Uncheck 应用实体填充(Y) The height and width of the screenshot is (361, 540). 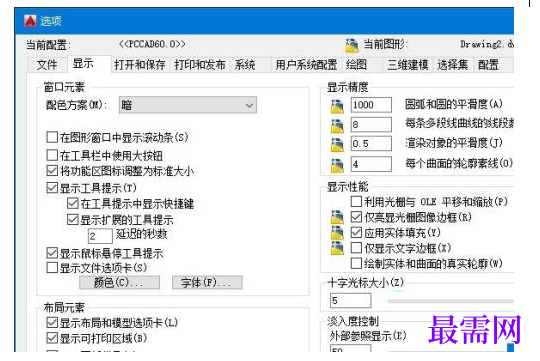coord(356,232)
